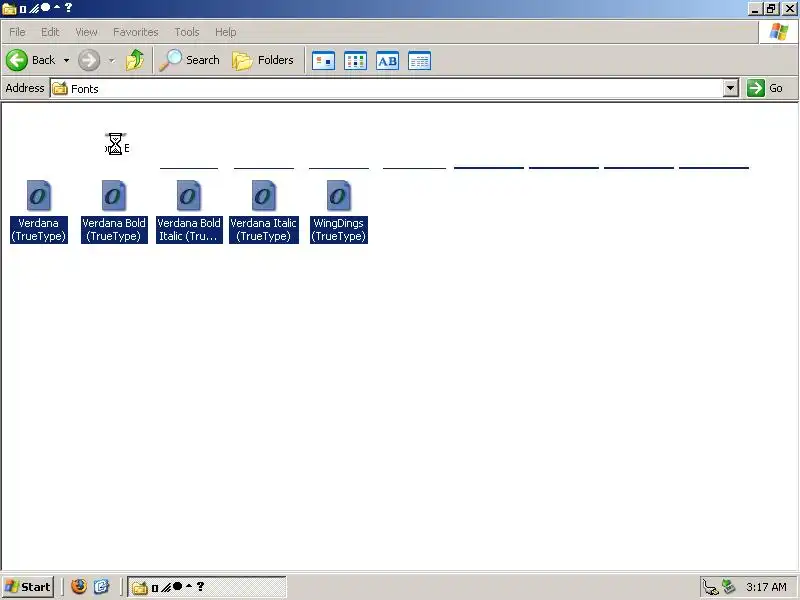Select the Verdana Italic font icon
This screenshot has height=600, width=800.
(x=264, y=195)
